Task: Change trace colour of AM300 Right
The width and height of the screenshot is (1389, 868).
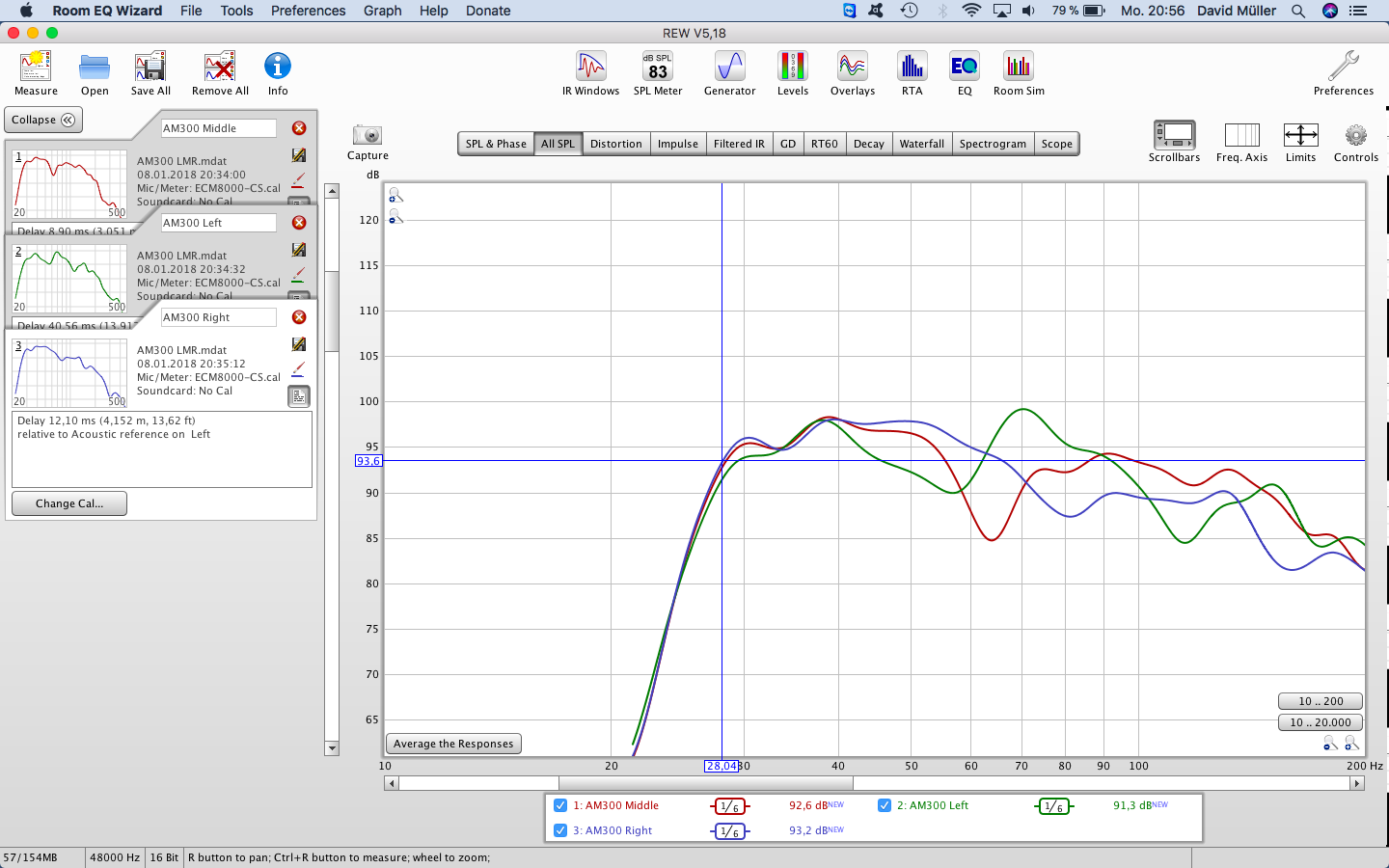Action: pos(298,369)
